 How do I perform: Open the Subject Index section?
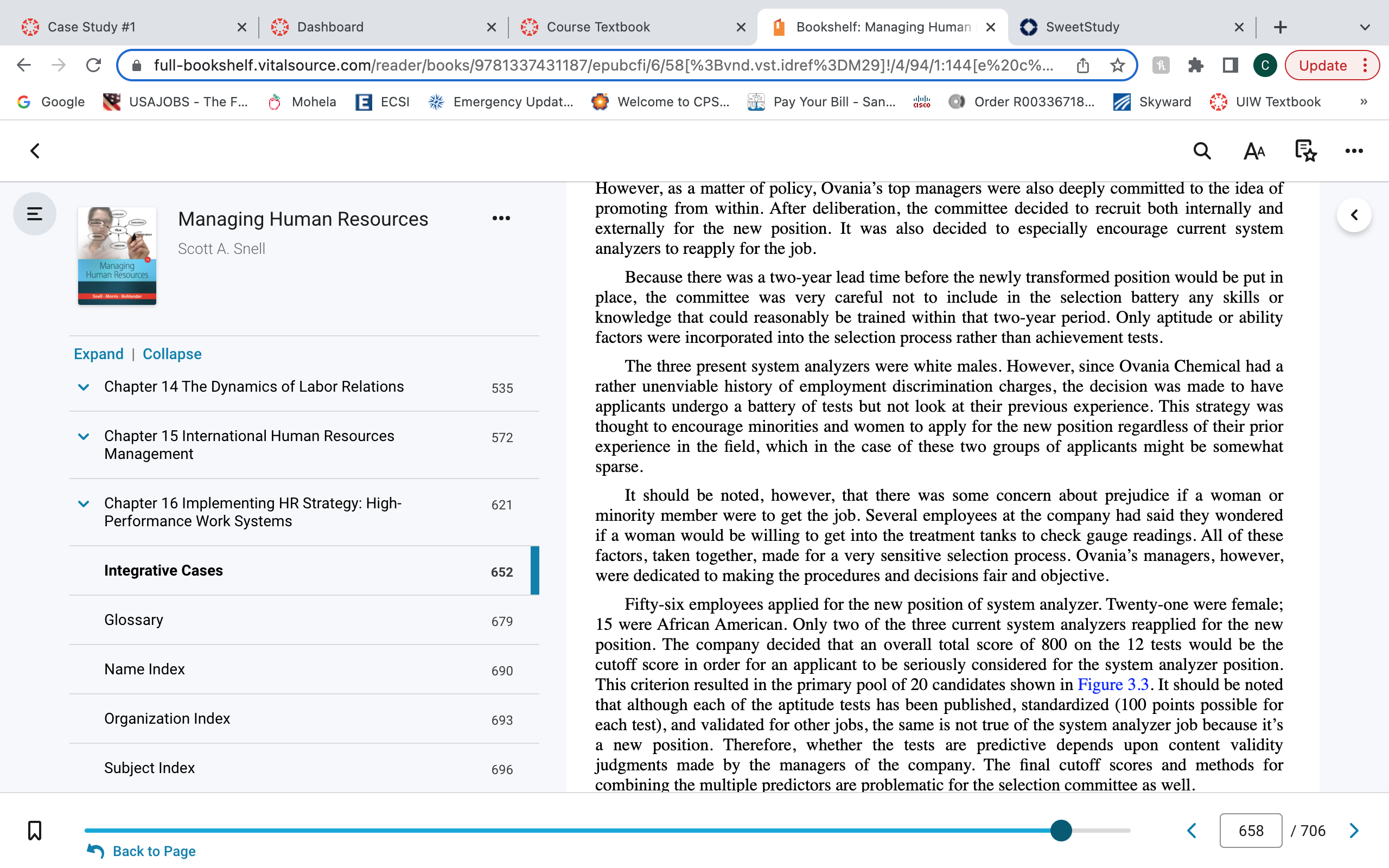304,768
